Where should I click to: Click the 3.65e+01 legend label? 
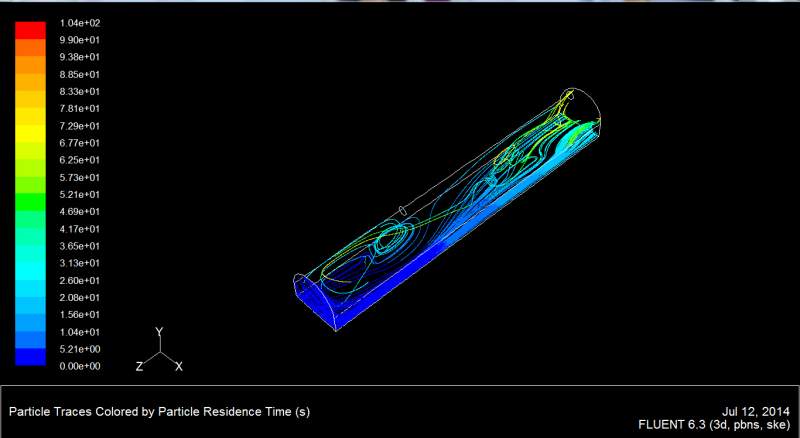80,246
